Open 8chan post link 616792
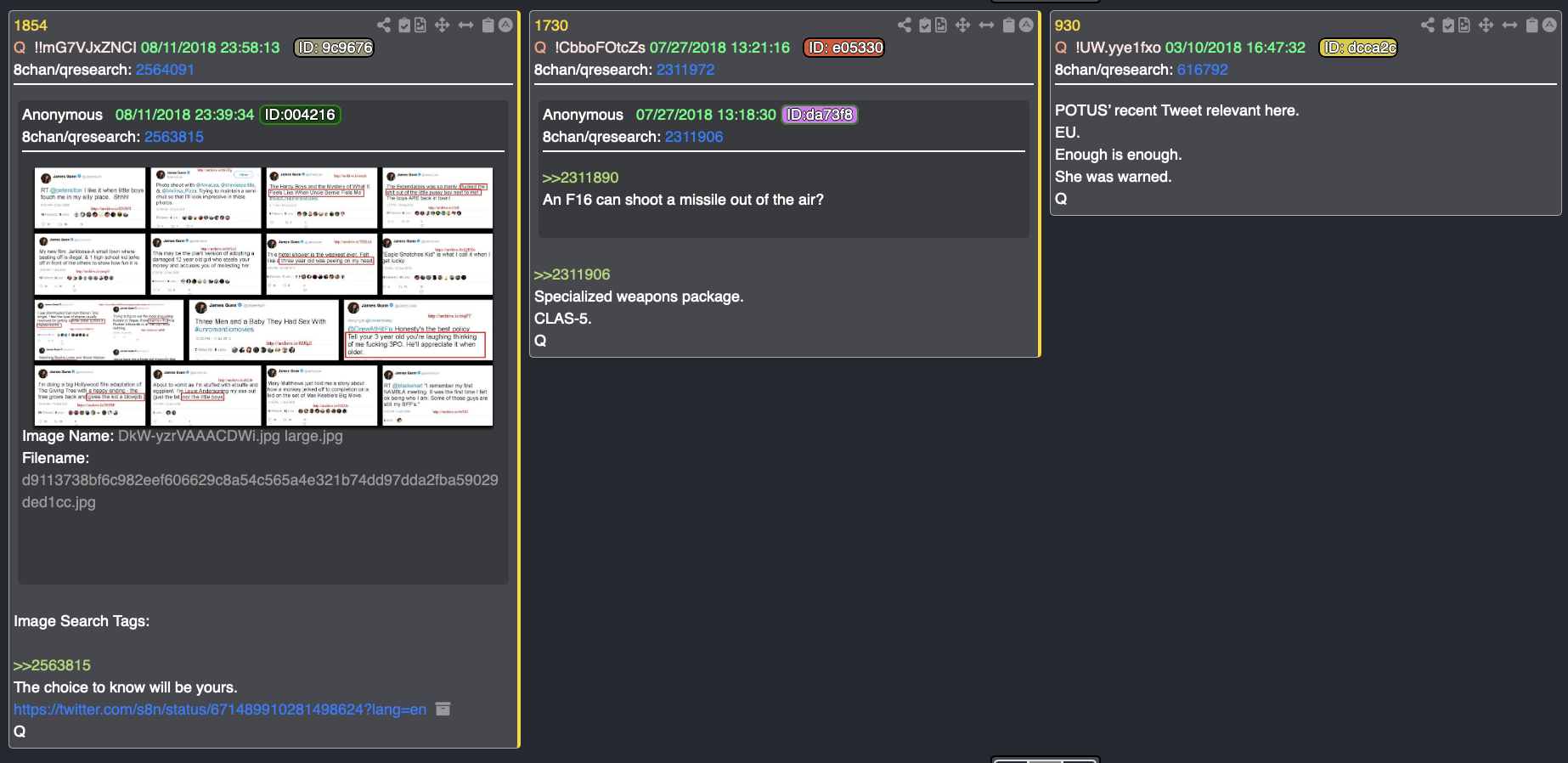The width and height of the screenshot is (1568, 763). pos(1203,70)
